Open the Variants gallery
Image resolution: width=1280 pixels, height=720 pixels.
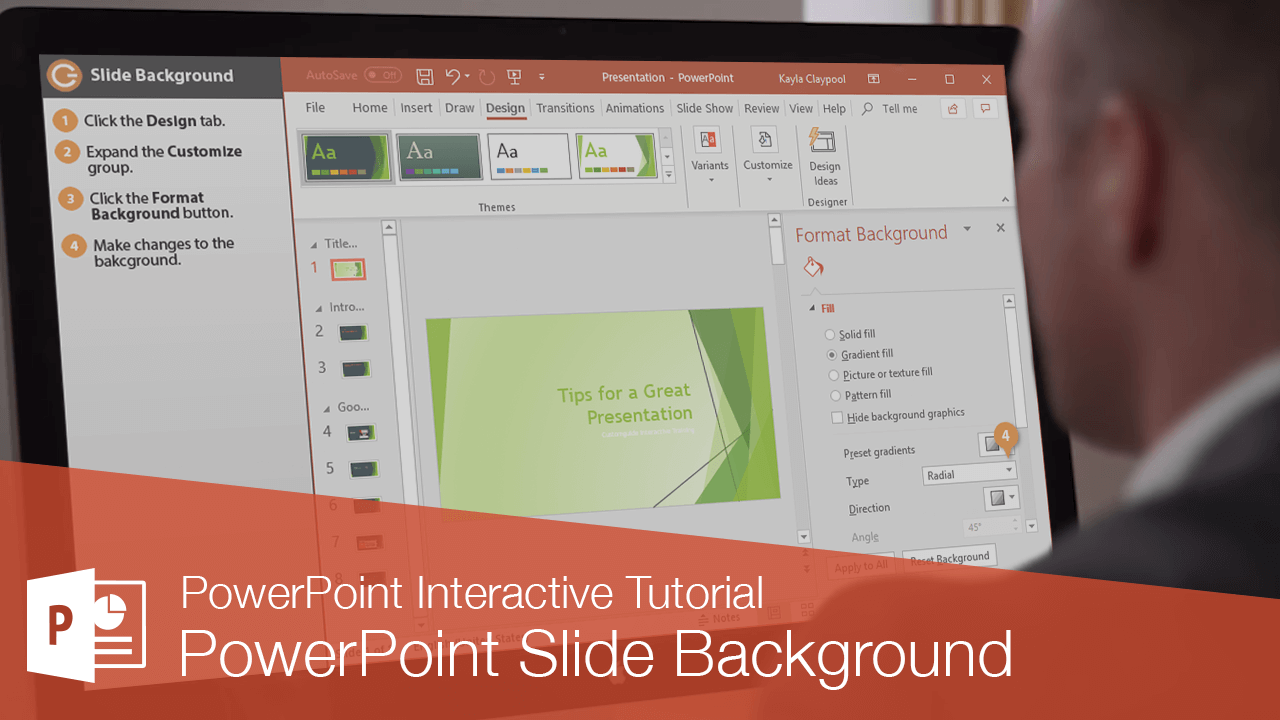[710, 158]
